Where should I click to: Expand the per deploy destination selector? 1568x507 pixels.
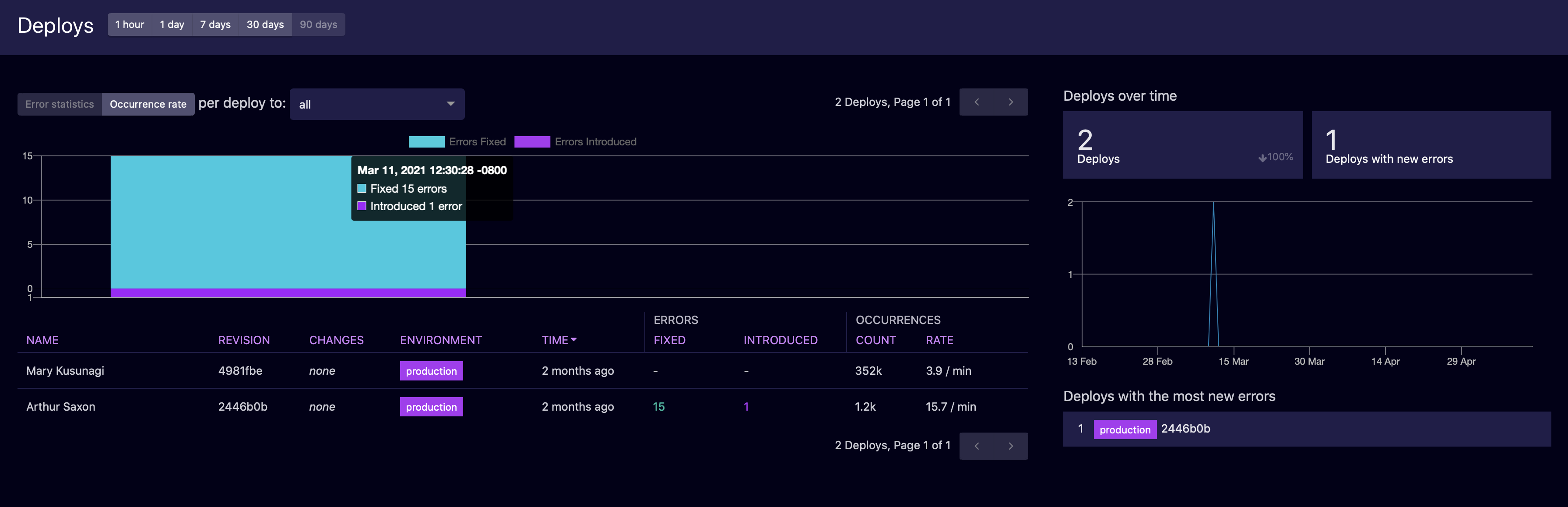pos(377,104)
